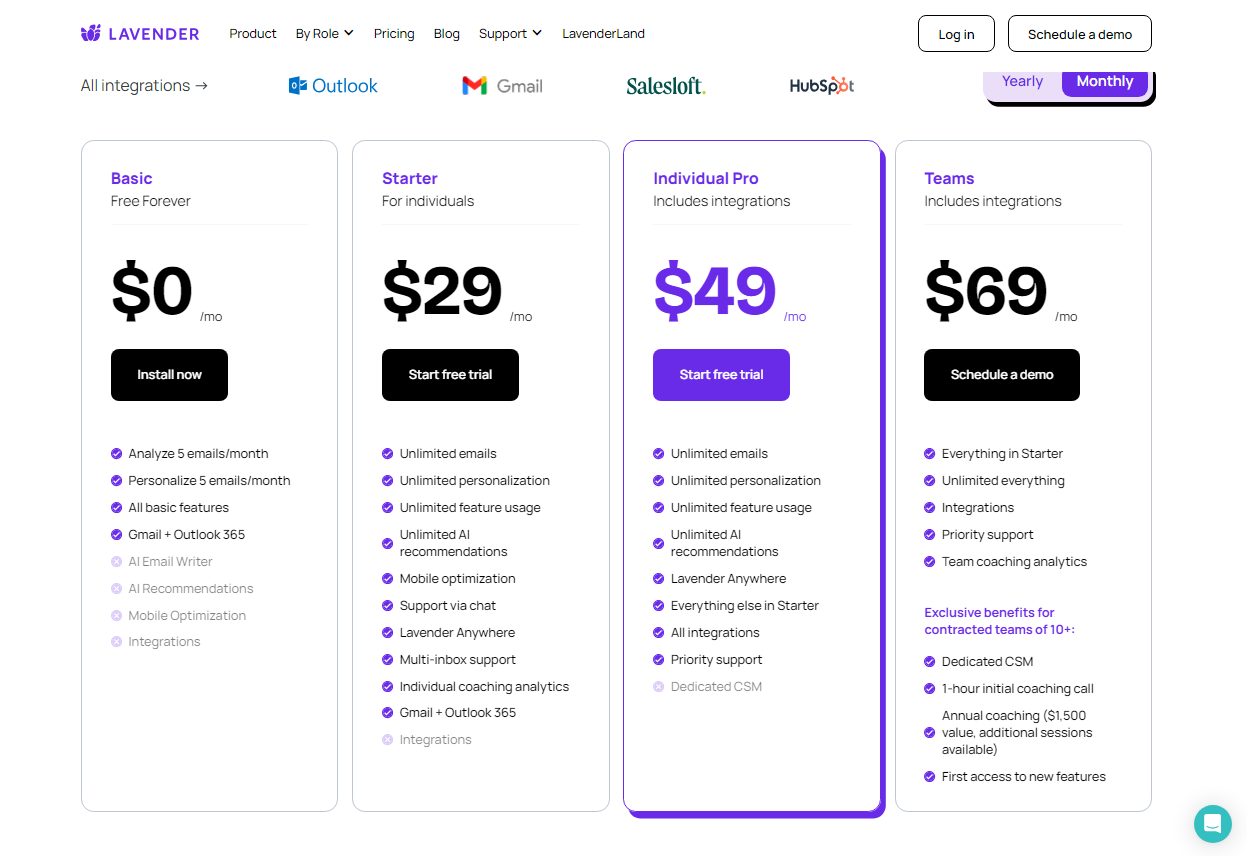Click the Log in button

tap(956, 34)
